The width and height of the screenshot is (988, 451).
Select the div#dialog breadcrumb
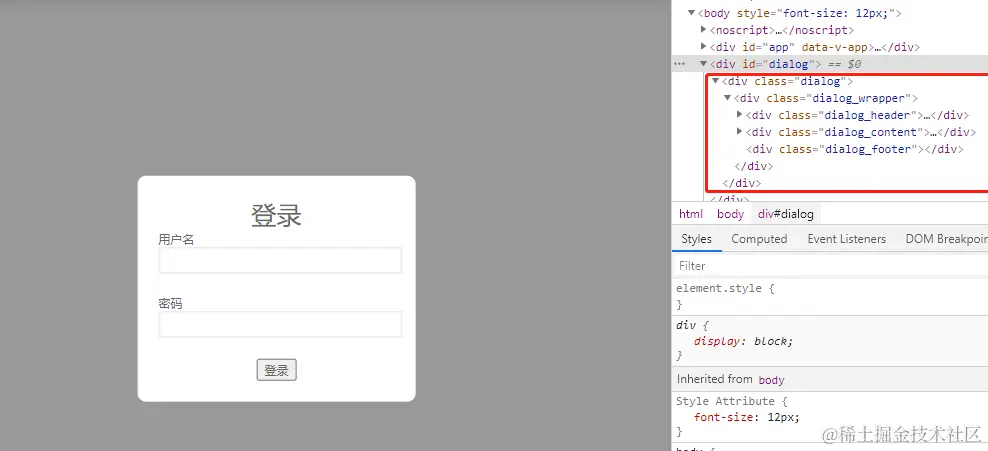[786, 214]
